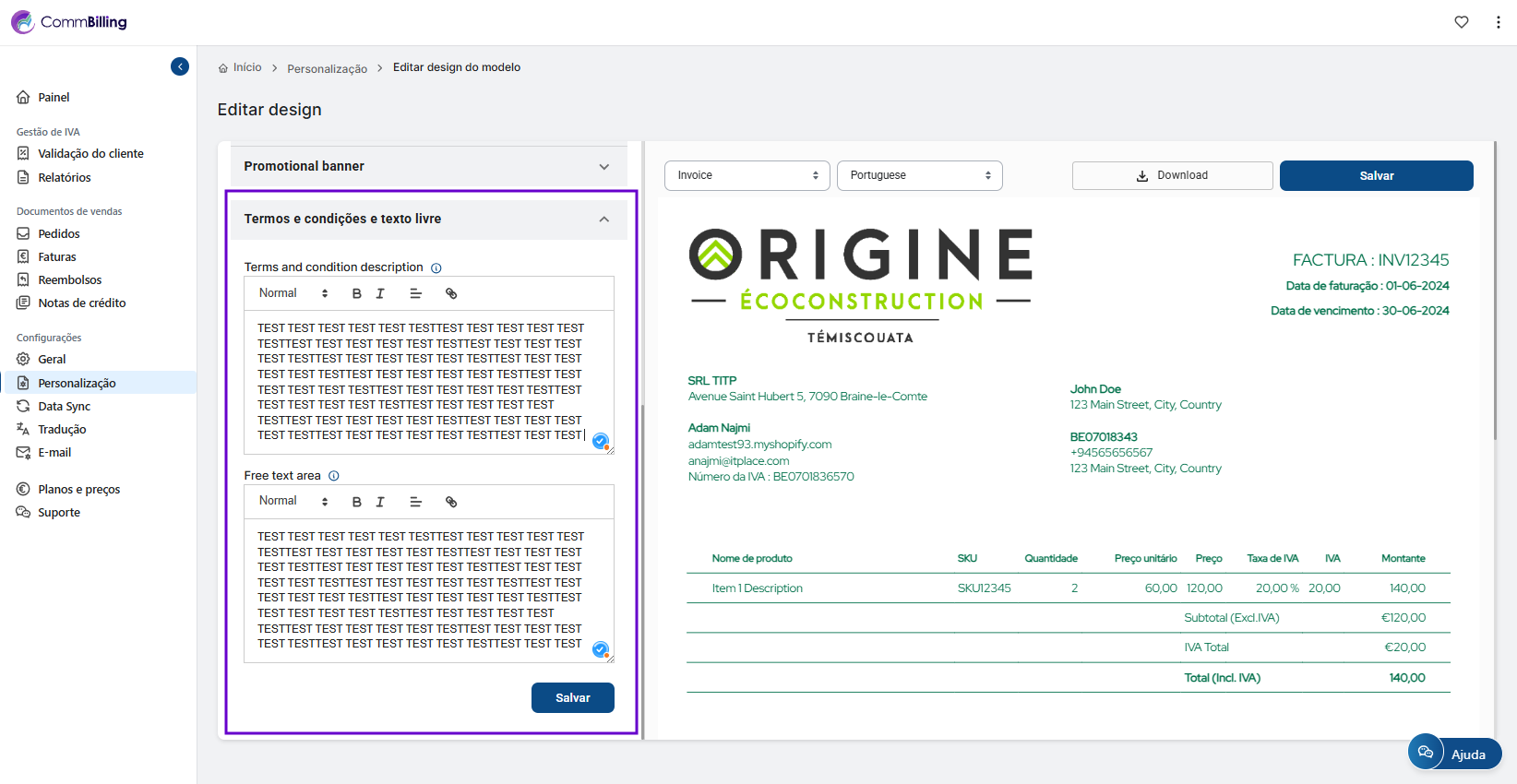The height and width of the screenshot is (784, 1517).
Task: Click info icon beside Terms and condition description
Action: (436, 268)
